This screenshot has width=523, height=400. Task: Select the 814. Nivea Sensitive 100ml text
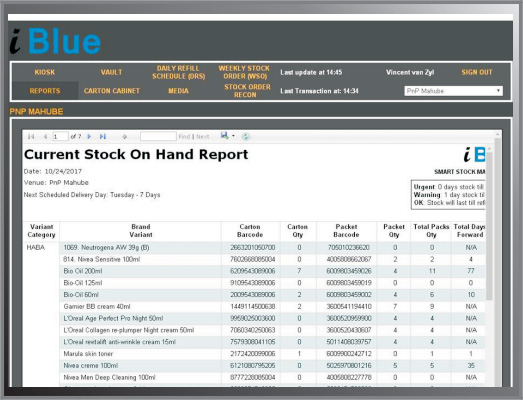[x=102, y=259]
